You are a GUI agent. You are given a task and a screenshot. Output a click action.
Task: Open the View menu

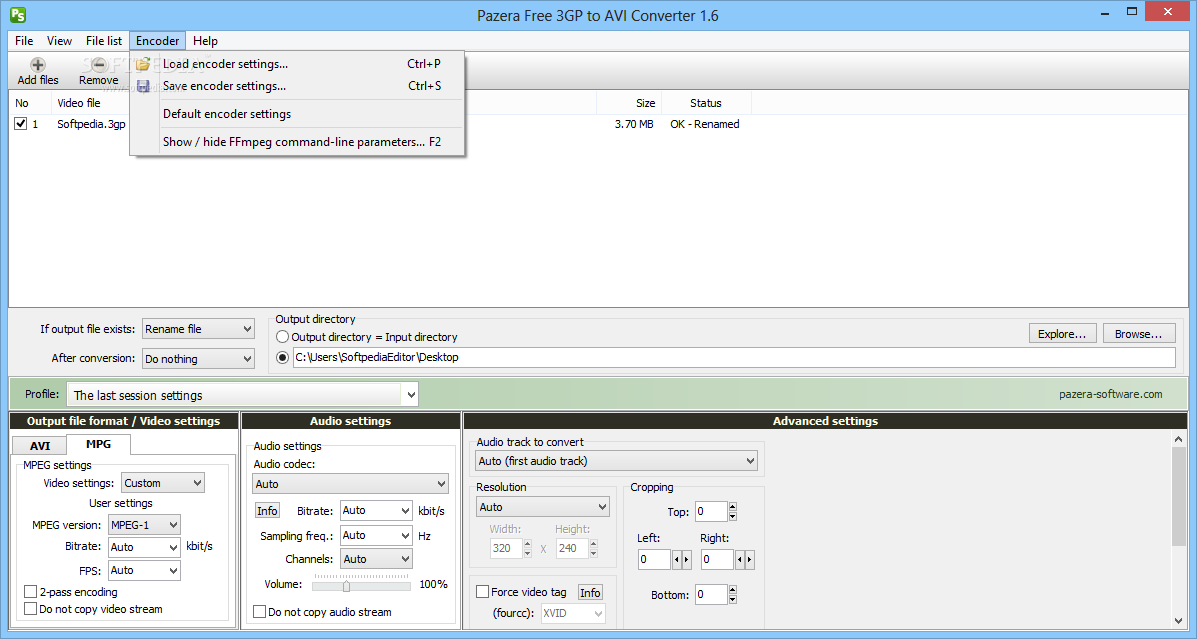60,40
